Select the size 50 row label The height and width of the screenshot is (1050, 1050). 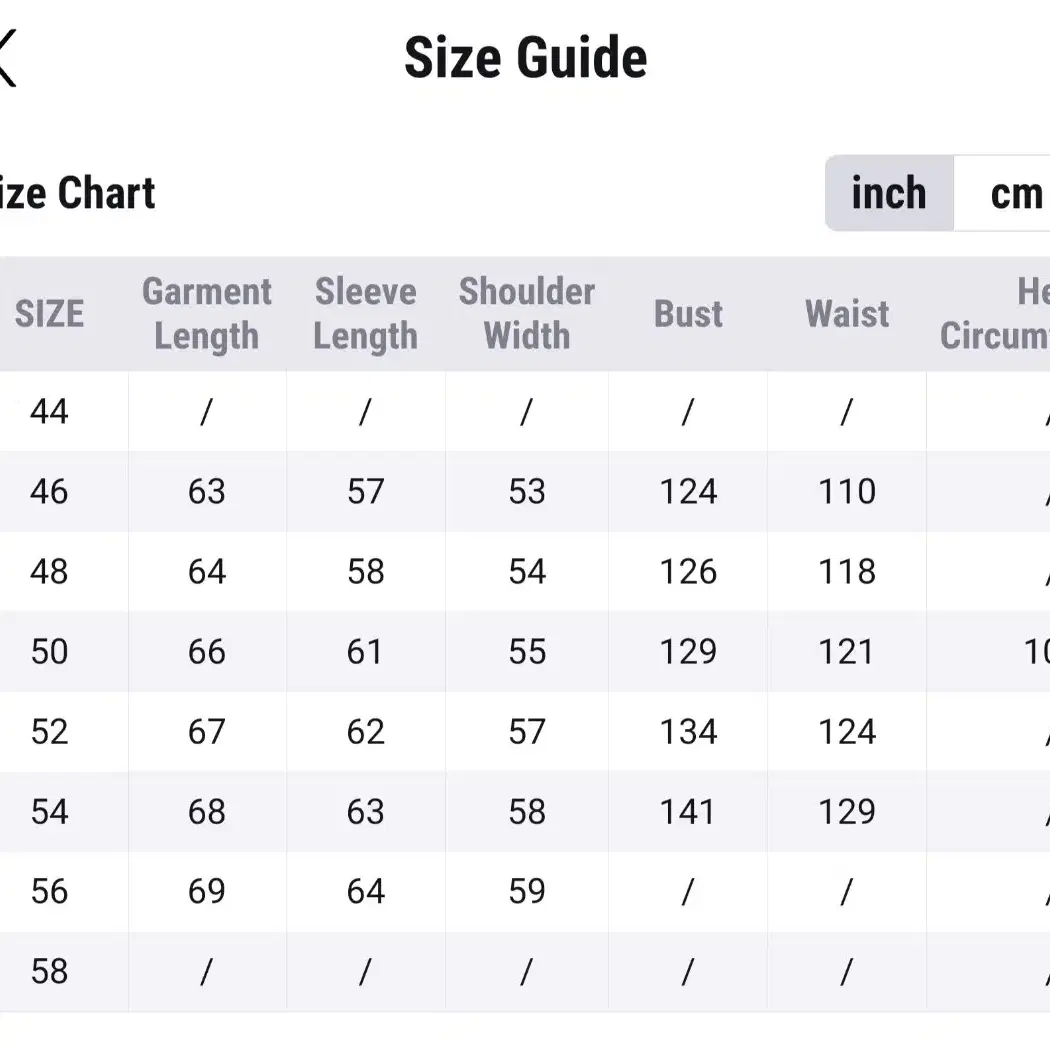(50, 652)
